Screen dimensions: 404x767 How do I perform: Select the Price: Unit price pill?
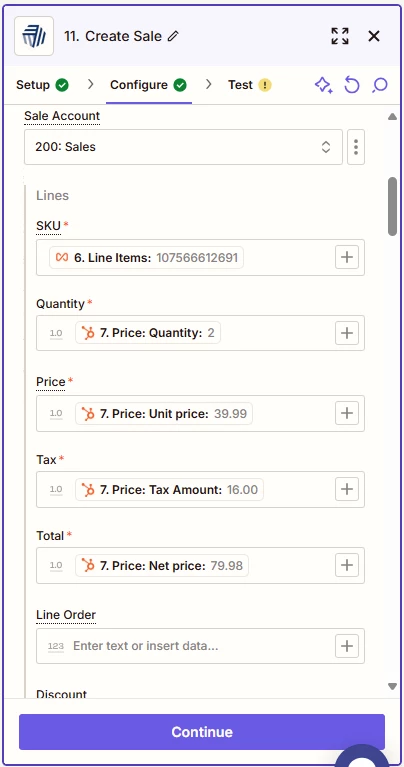point(164,414)
